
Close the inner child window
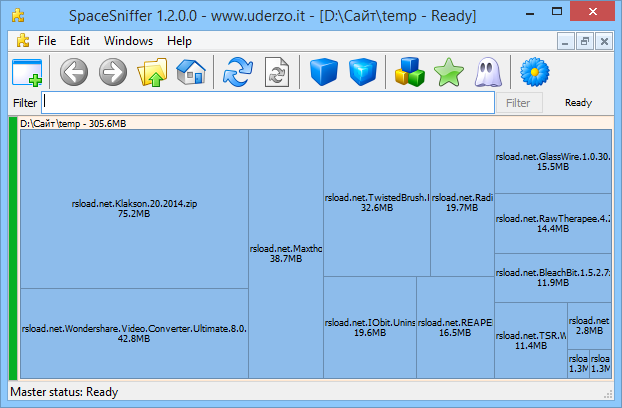point(604,41)
